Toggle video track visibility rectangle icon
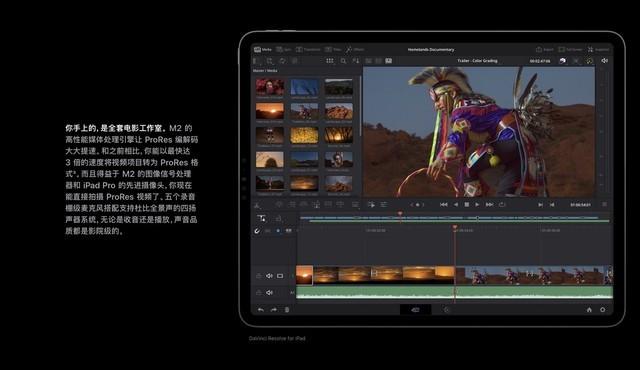This screenshot has height=370, width=640. (280, 276)
